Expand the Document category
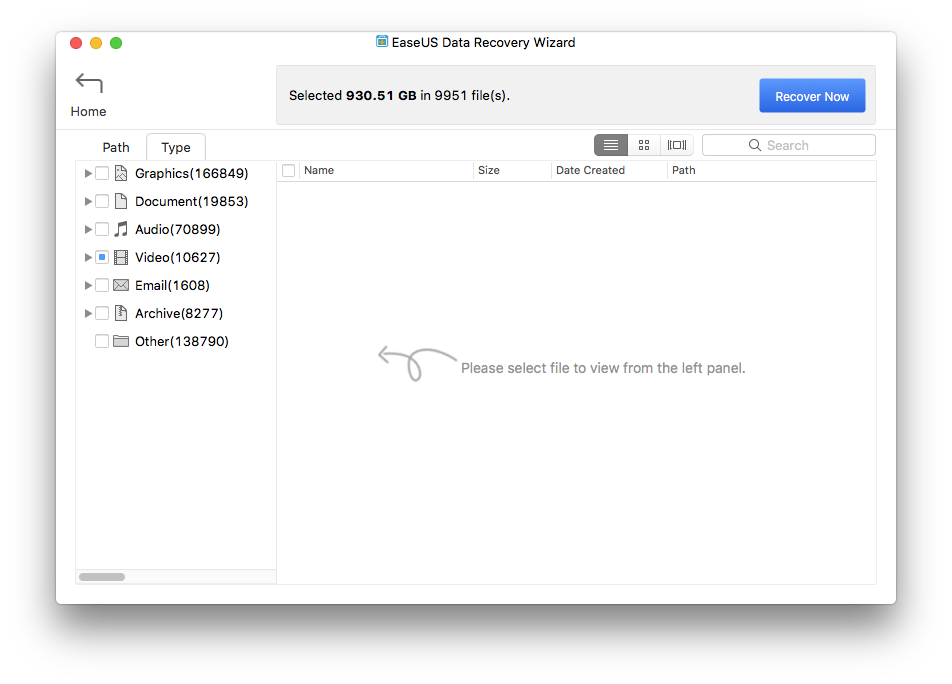Viewport: 952px width, 684px height. [x=88, y=201]
